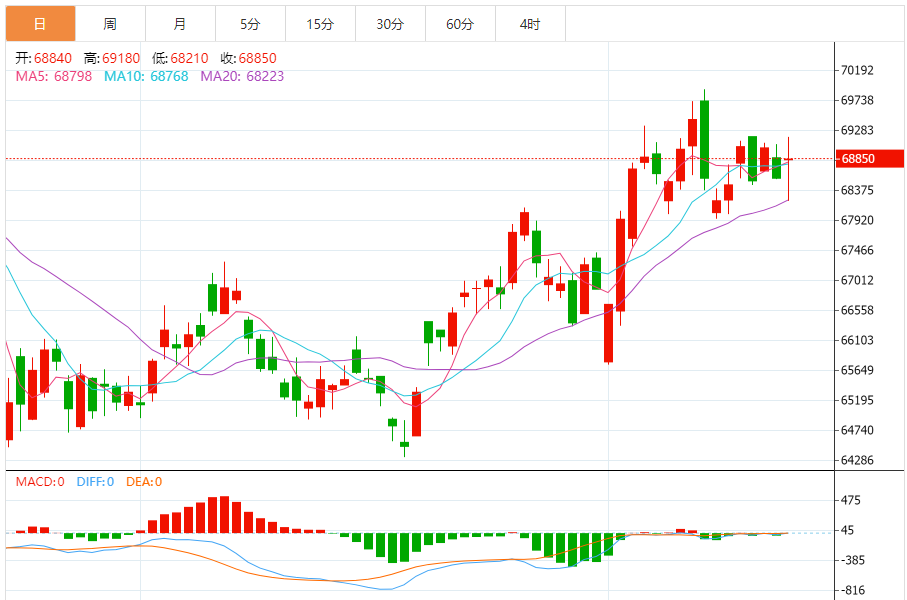Click the 67920 price axis label
Image resolution: width=907 pixels, height=600 pixels.
857,220
